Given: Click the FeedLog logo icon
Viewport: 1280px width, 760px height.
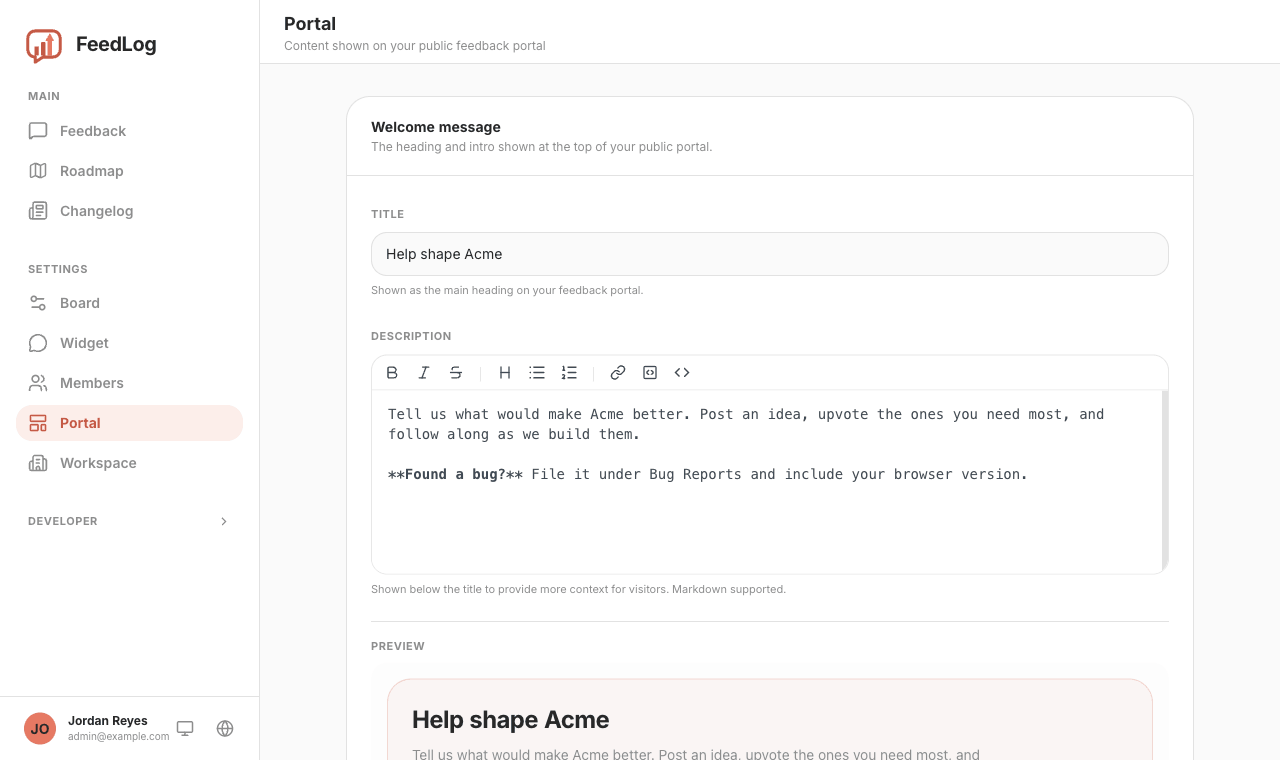Looking at the screenshot, I should click(x=44, y=45).
